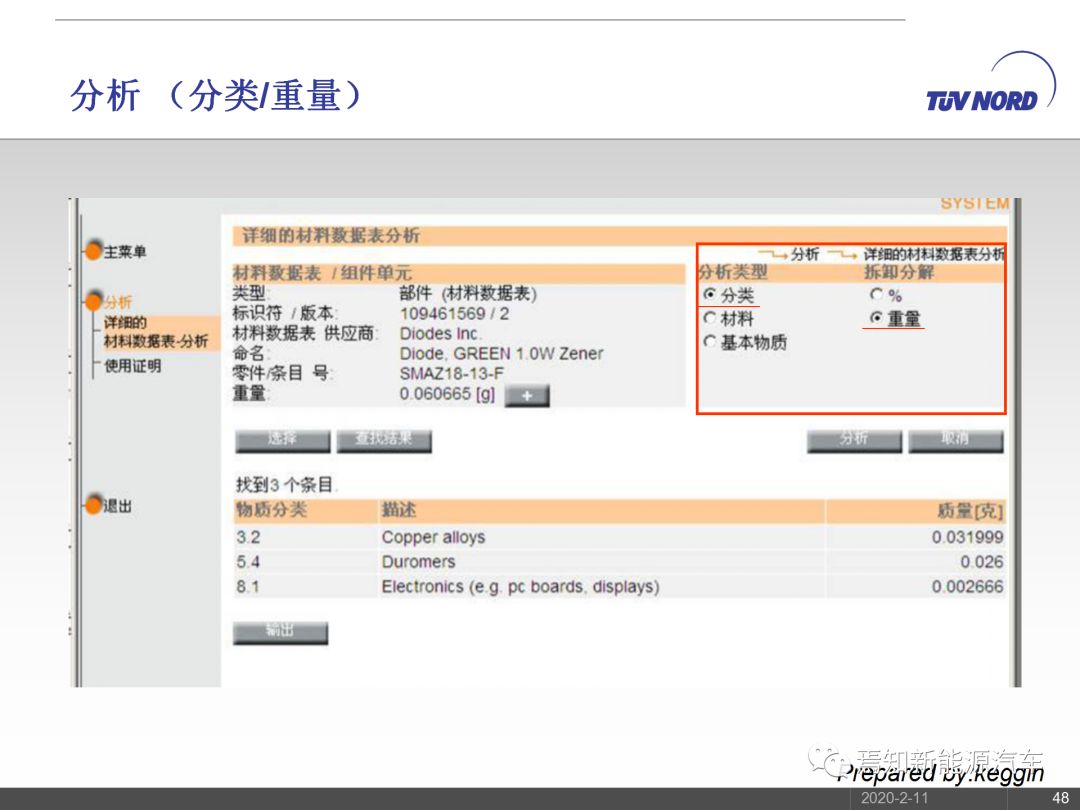
Task: Switch breakdown to the % radio option
Action: [x=876, y=295]
